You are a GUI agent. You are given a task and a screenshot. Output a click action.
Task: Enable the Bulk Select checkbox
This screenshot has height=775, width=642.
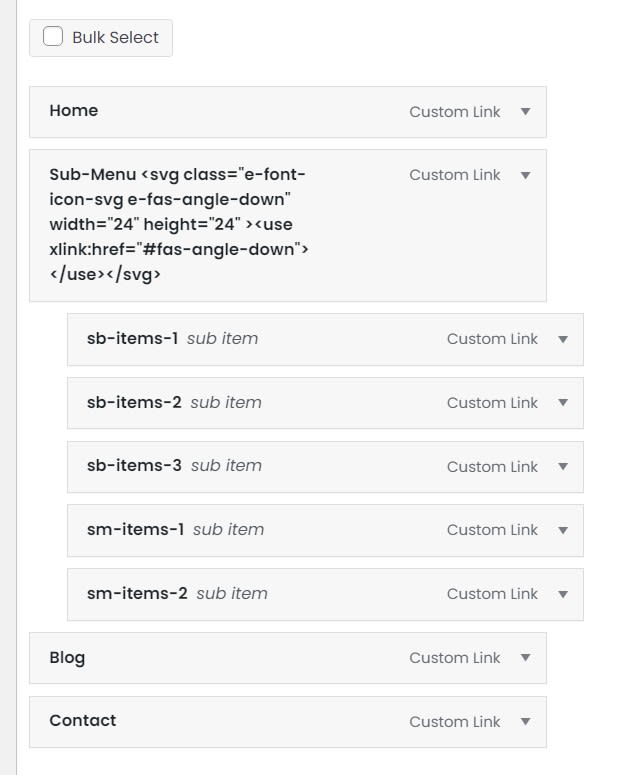[53, 37]
